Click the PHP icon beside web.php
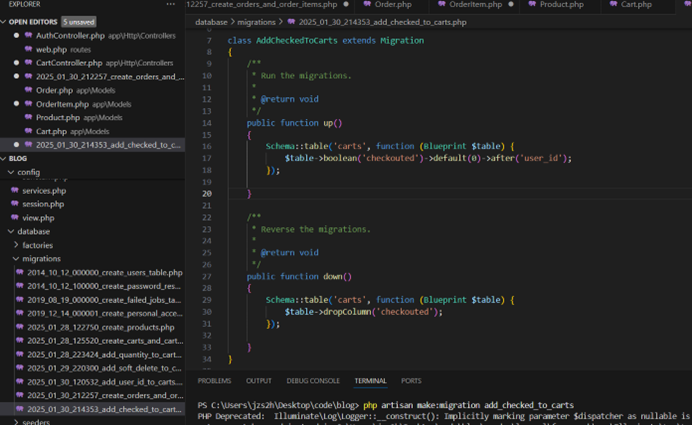 28,49
